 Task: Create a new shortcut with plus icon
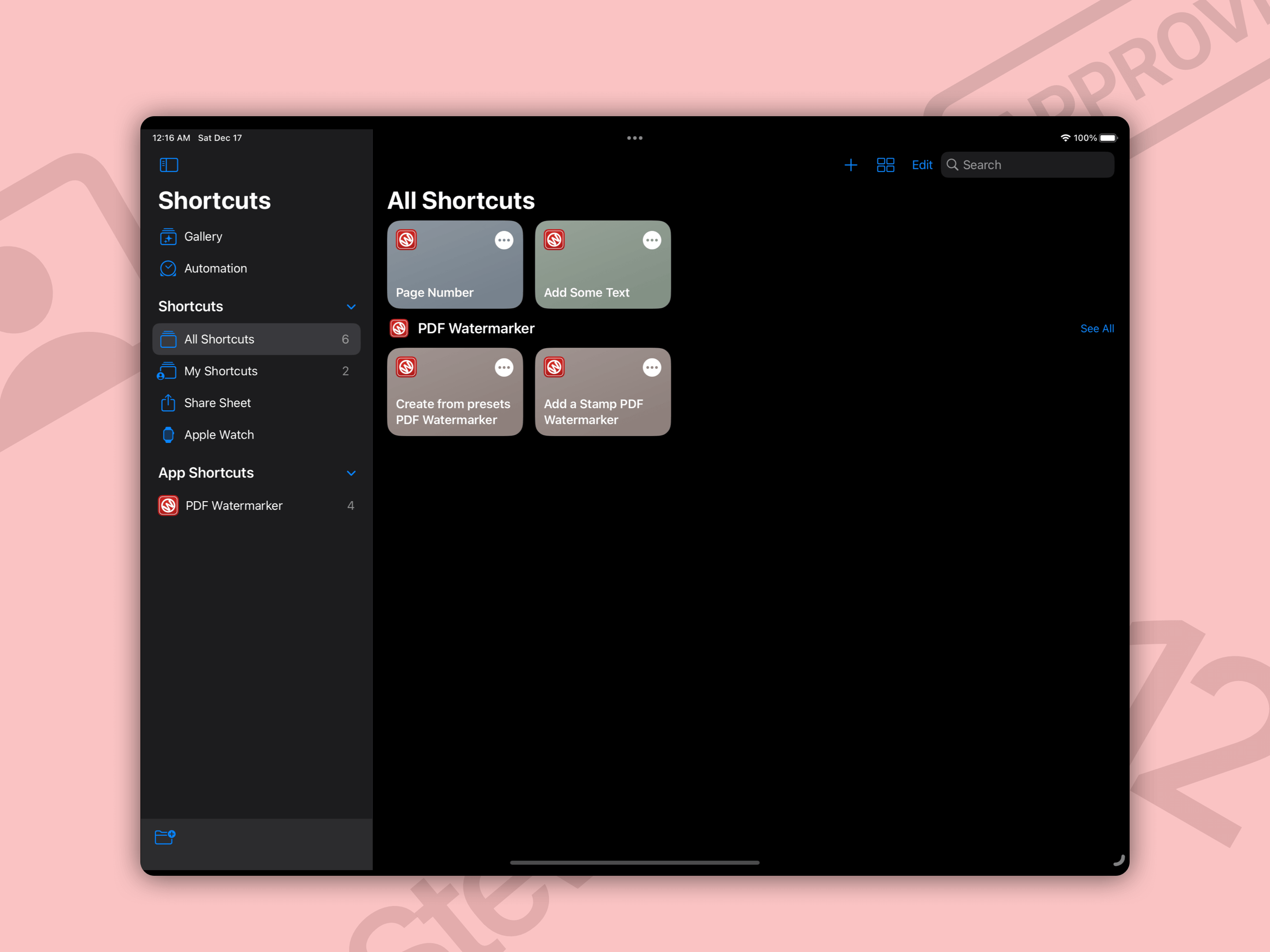[851, 165]
